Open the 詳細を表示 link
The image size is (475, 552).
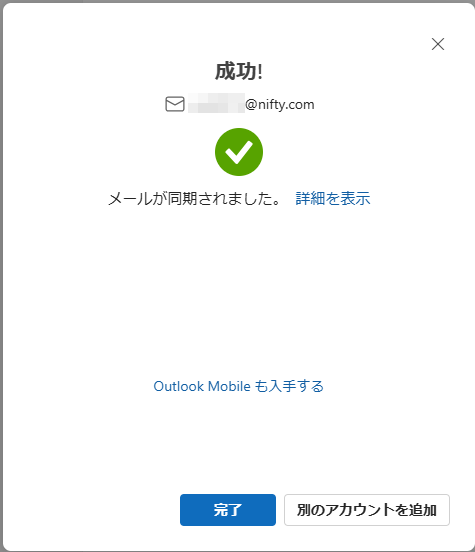tap(333, 199)
